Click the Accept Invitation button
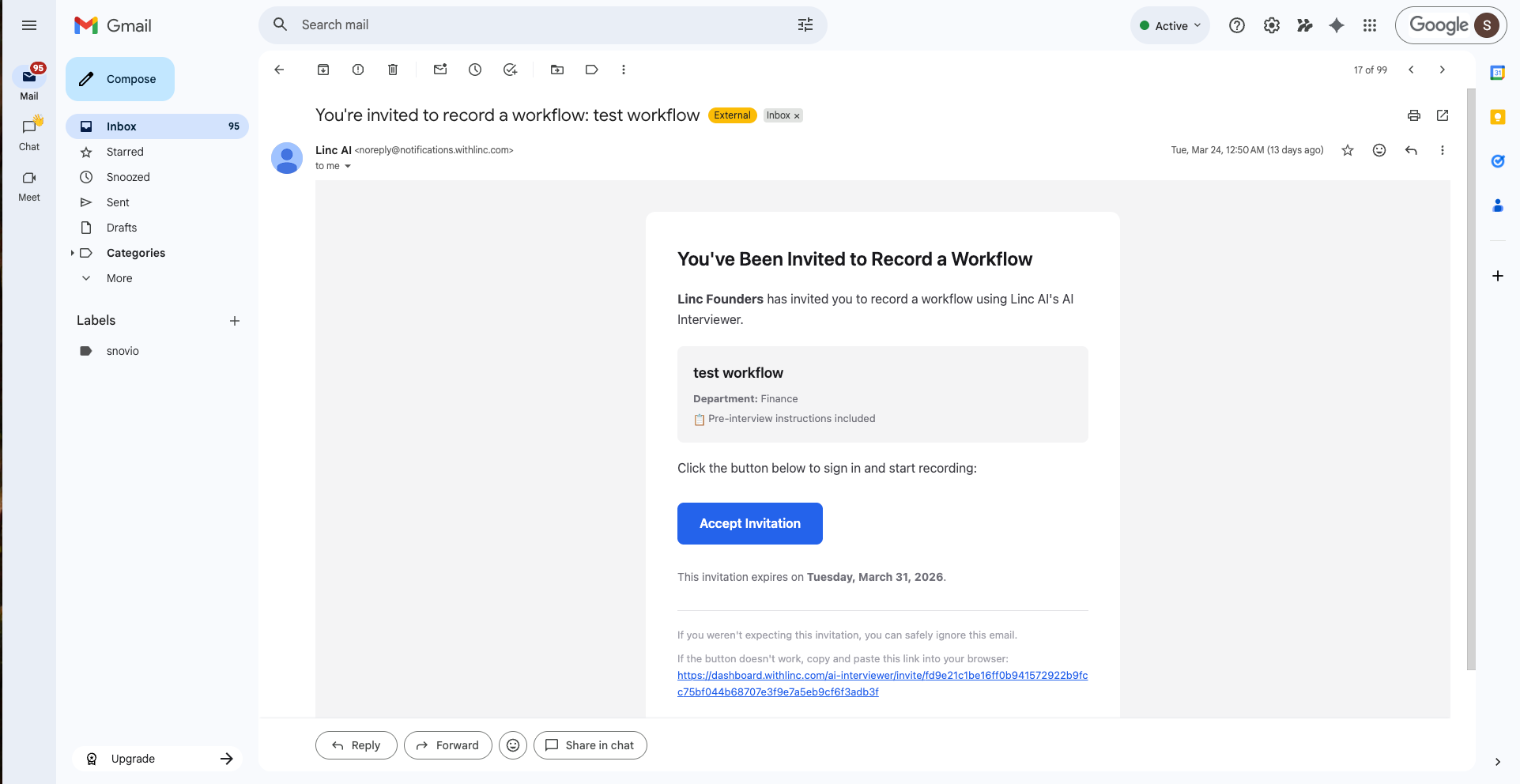 pyautogui.click(x=749, y=523)
